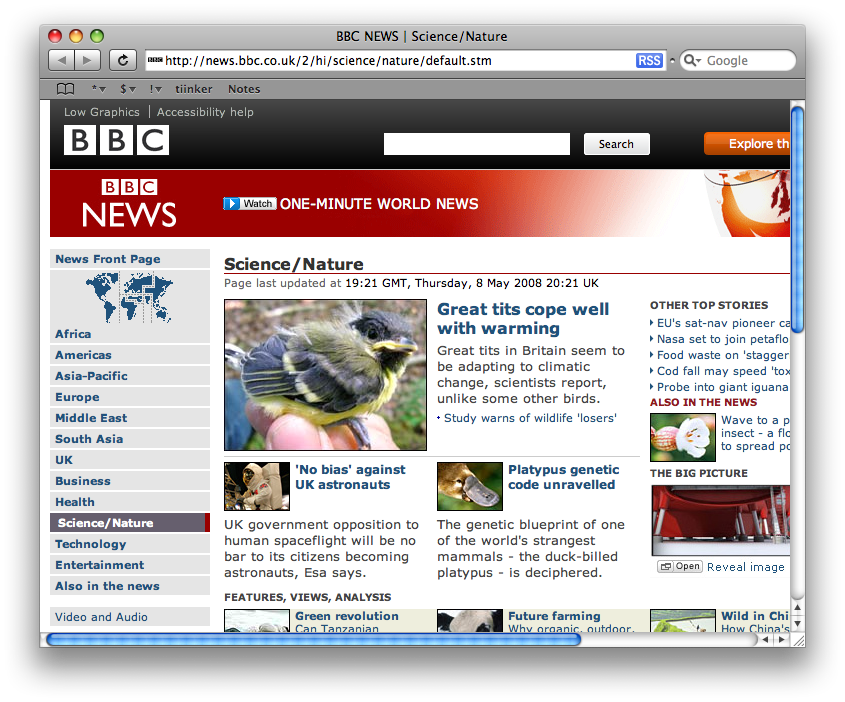Open the star bookmarks folder dropdown

98,89
